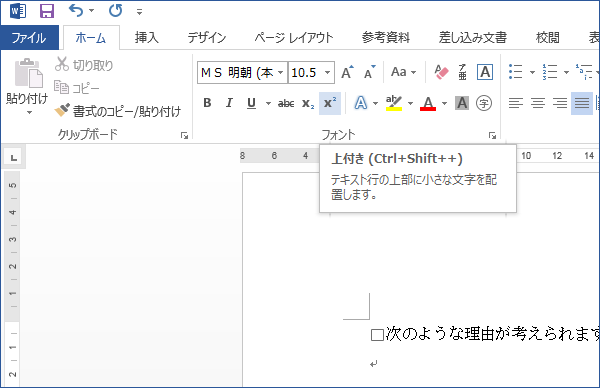Open the 差し込み文書 tab
Screen dimensions: 600x388
click(x=473, y=37)
